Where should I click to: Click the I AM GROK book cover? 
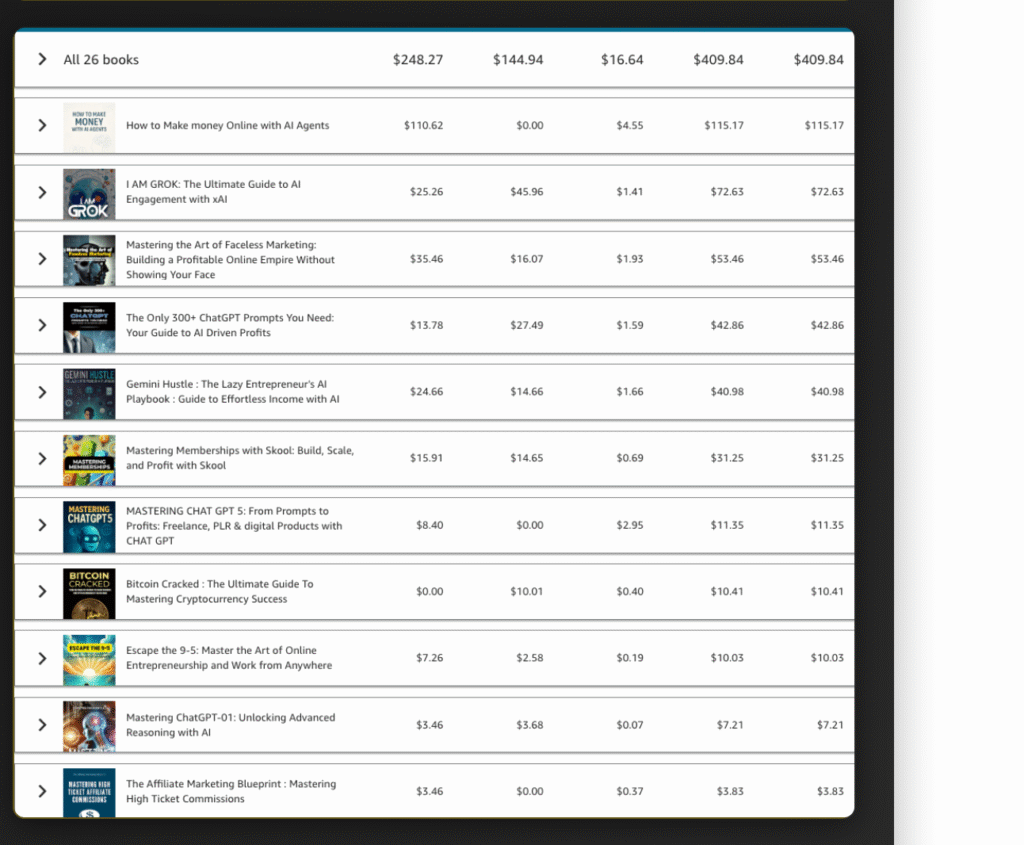coord(89,193)
